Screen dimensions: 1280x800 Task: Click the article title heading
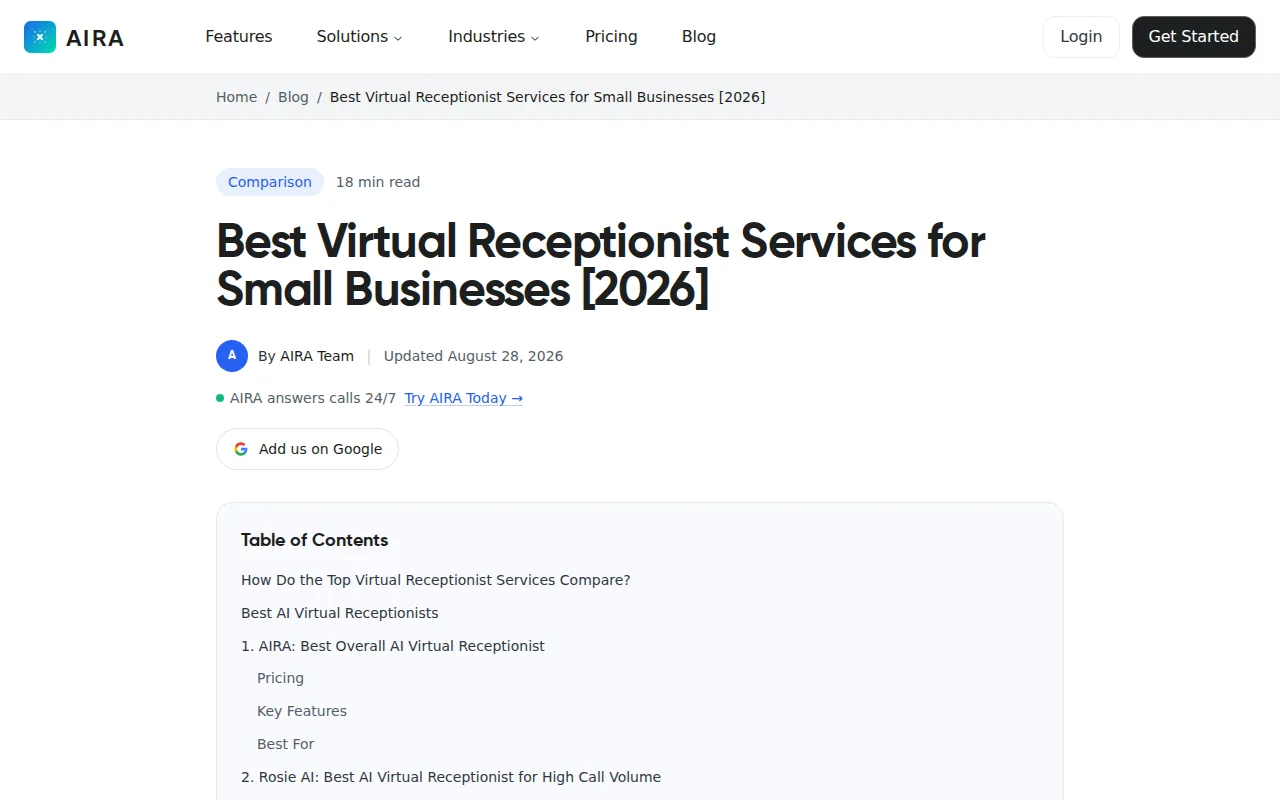coord(601,265)
